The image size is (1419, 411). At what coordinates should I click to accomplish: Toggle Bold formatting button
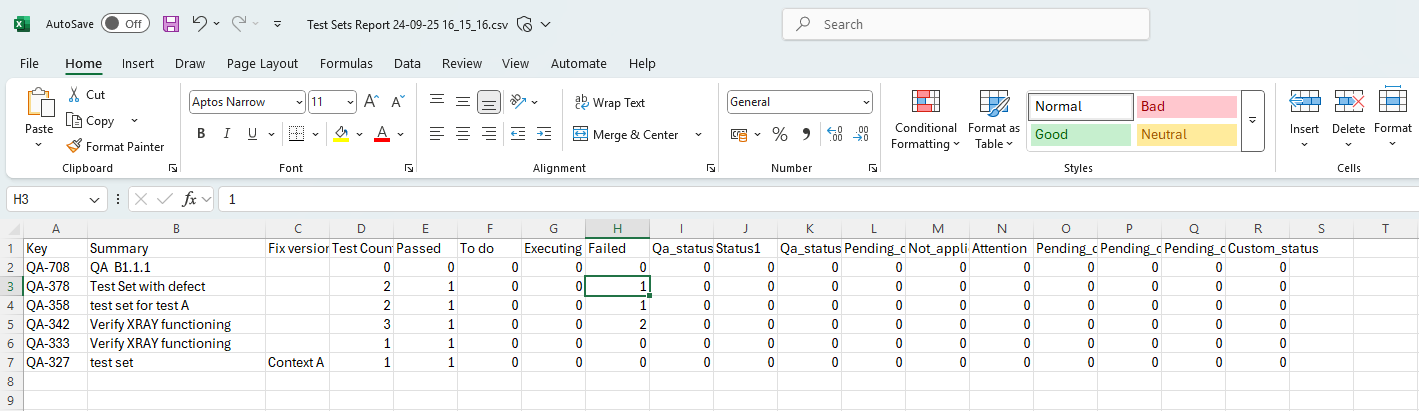(x=201, y=134)
